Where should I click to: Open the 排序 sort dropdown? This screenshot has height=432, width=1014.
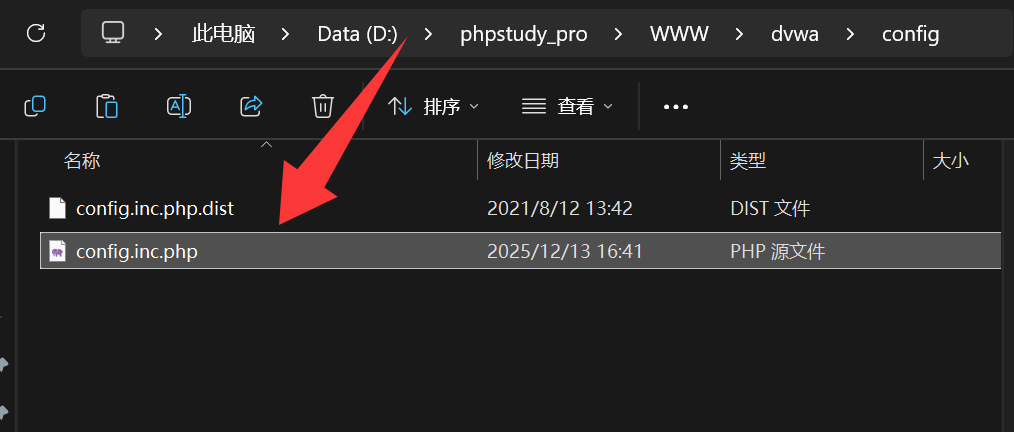click(433, 106)
